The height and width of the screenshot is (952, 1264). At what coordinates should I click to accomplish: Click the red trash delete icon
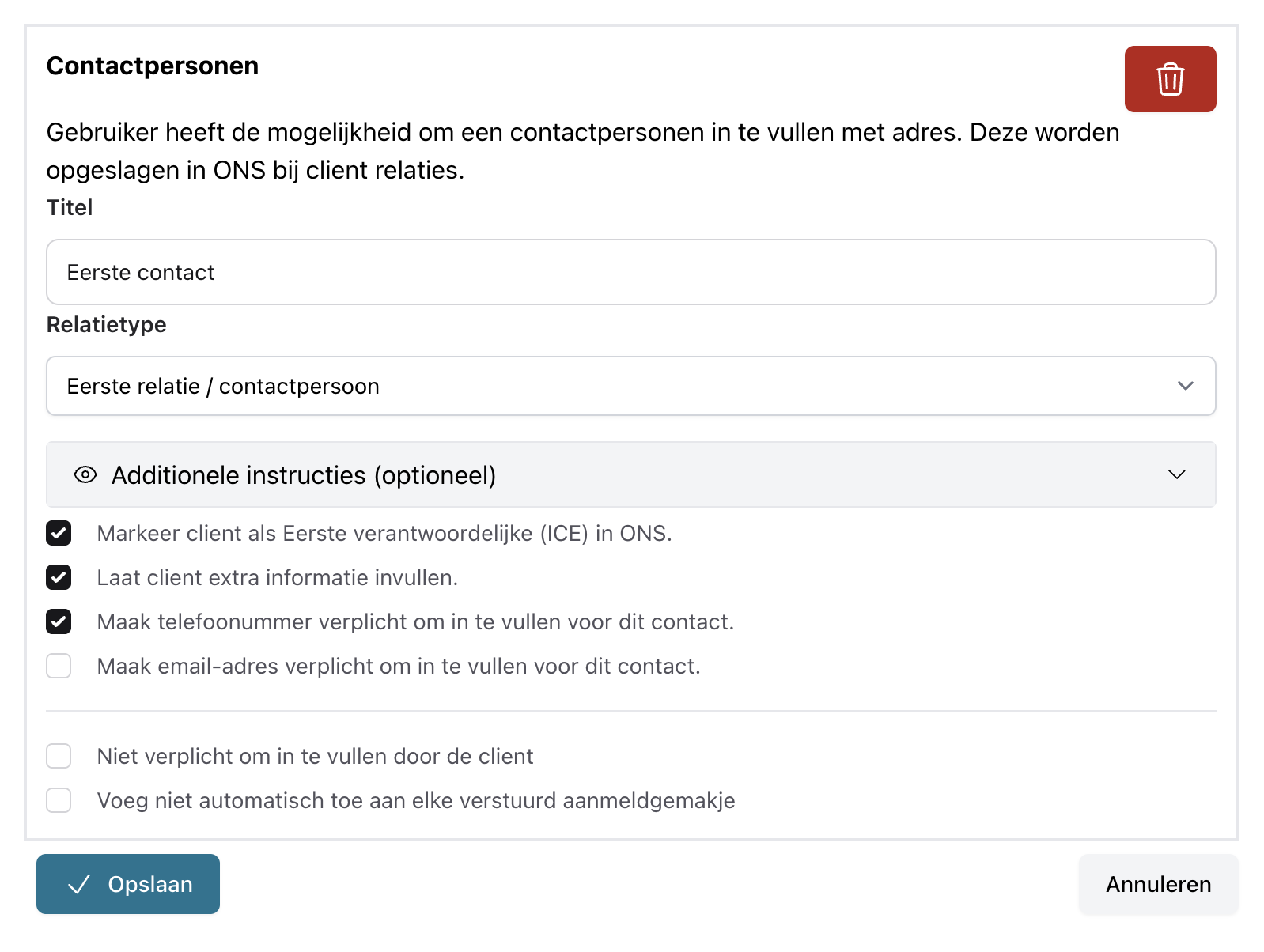click(x=1170, y=79)
